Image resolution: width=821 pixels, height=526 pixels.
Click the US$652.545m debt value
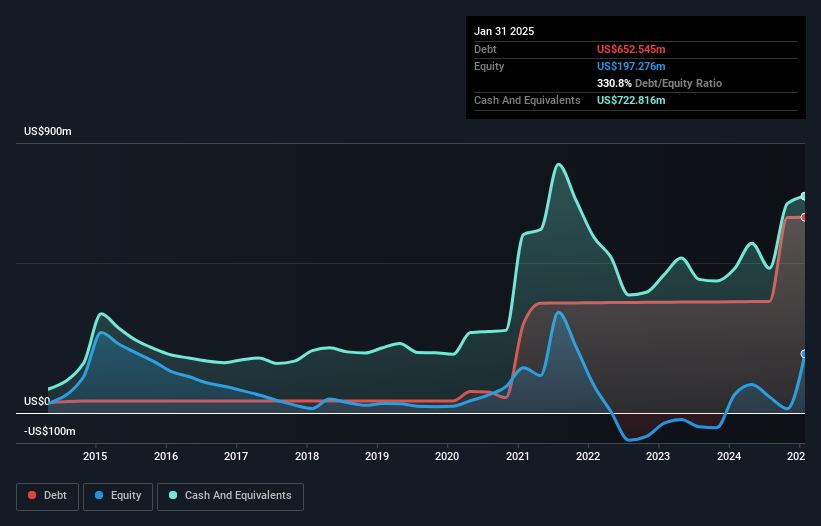[x=631, y=49]
